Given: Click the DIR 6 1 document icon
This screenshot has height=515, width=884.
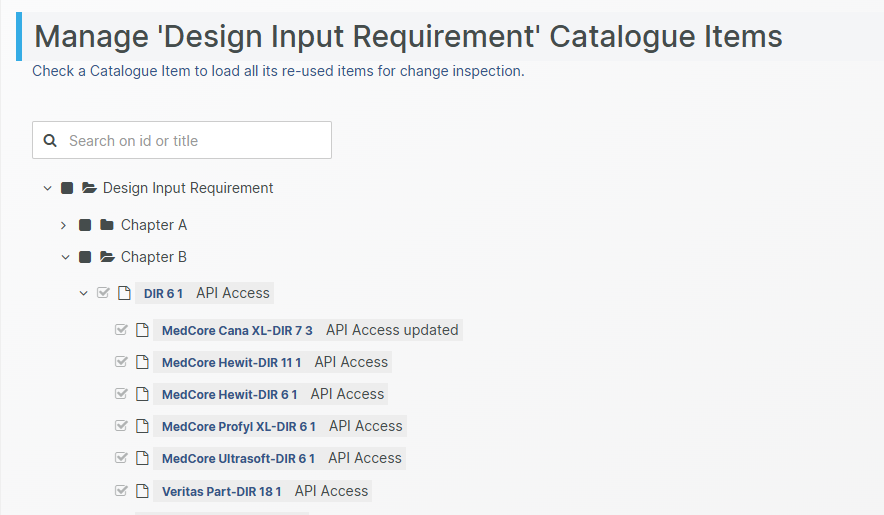Looking at the screenshot, I should pos(124,293).
